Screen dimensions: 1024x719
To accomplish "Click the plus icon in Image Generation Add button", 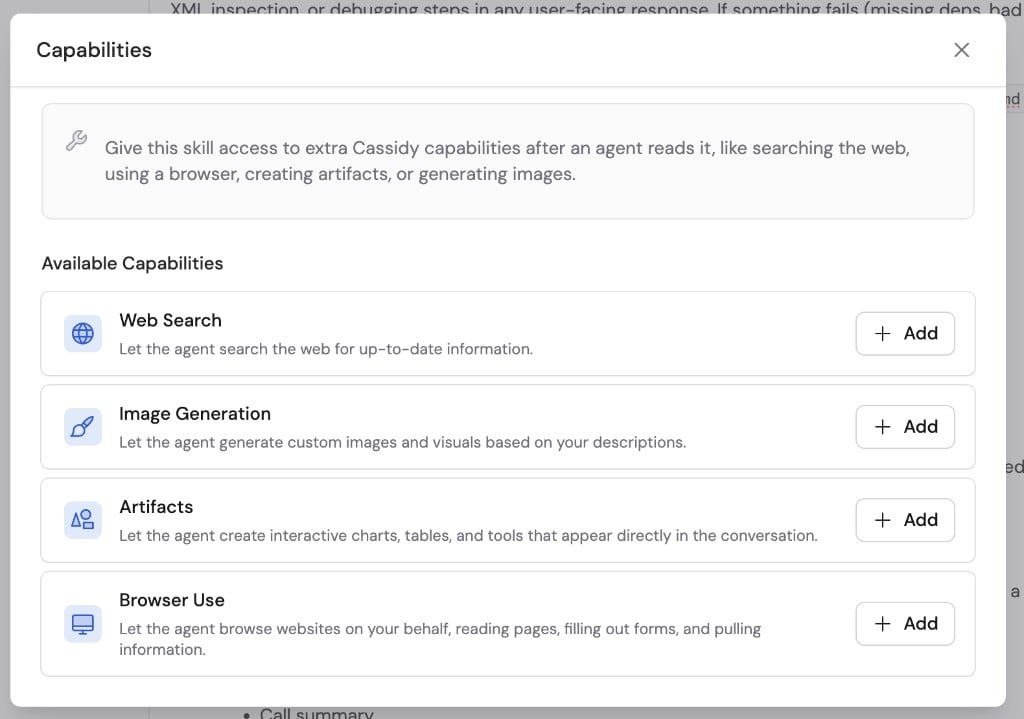I will [882, 427].
